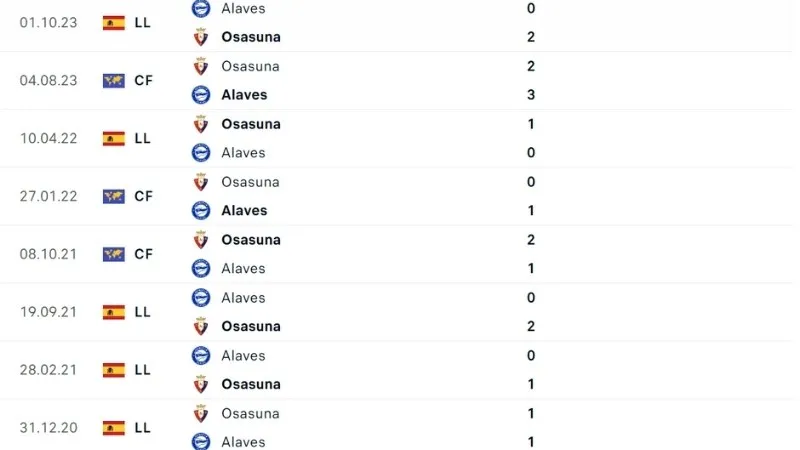Open Alaves team name in 31.12.20 match
Screen dimensions: 800x450
point(243,442)
